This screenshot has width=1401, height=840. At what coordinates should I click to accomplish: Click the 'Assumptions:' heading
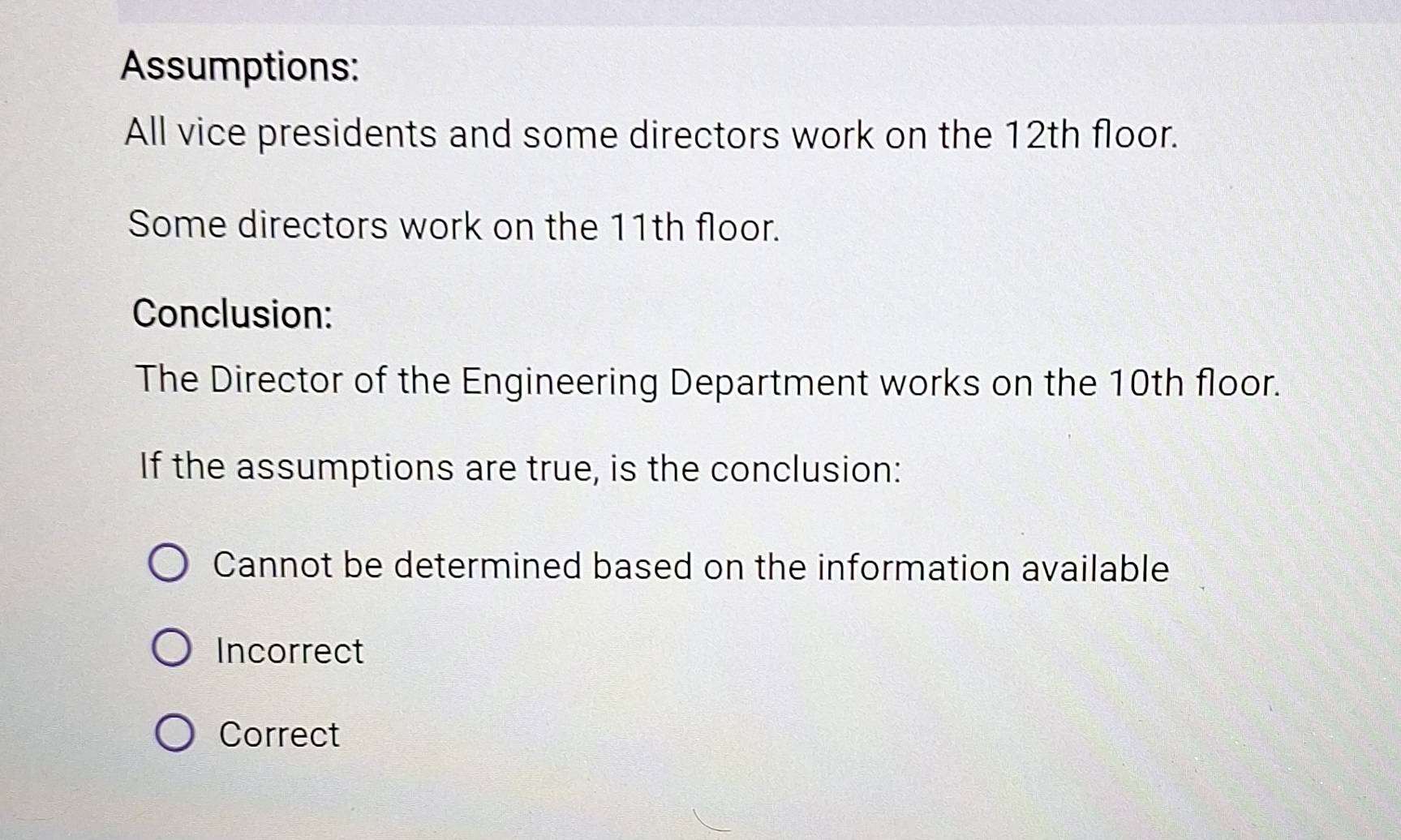click(240, 66)
